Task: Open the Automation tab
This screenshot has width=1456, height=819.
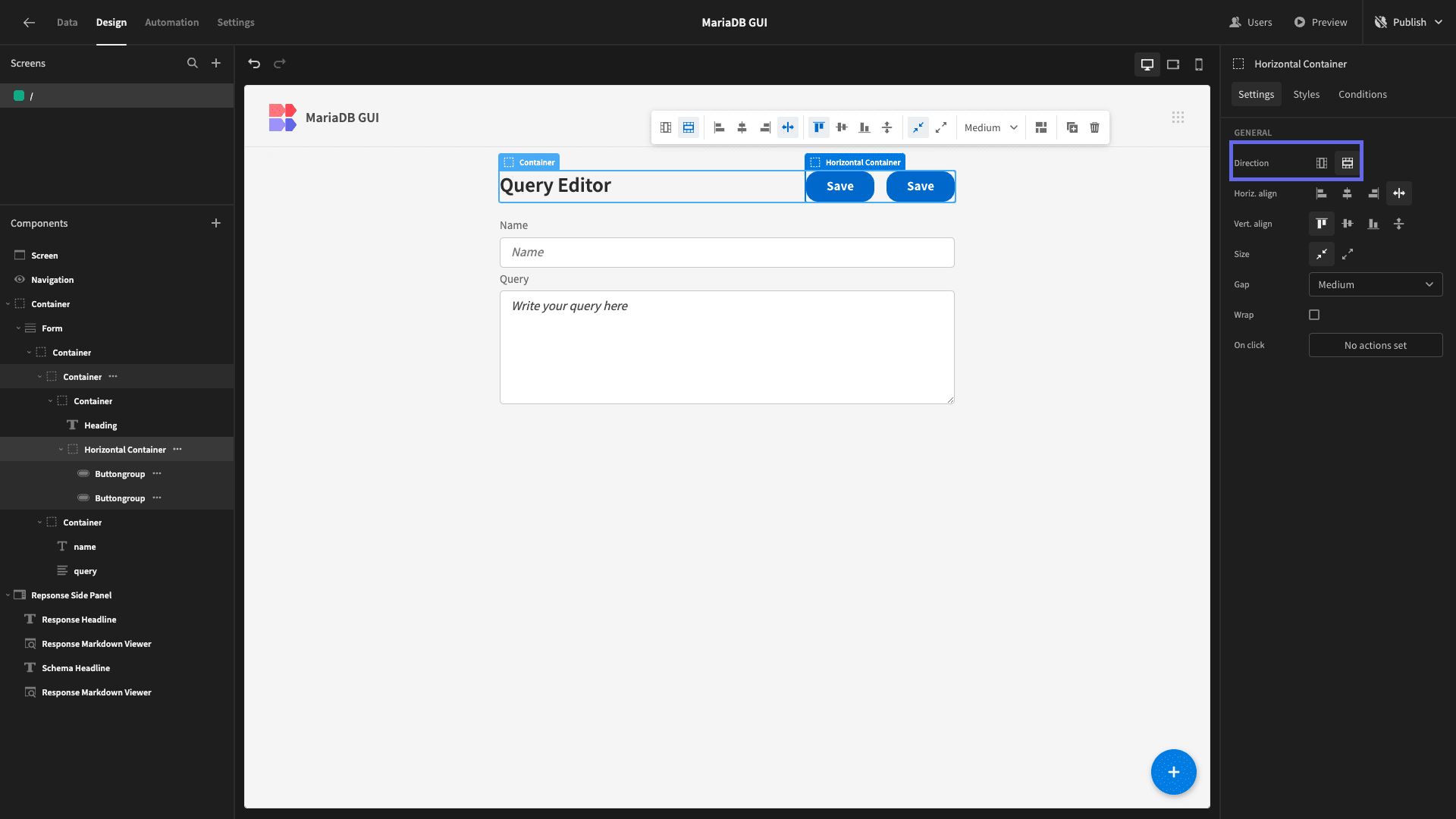Action: click(x=171, y=23)
